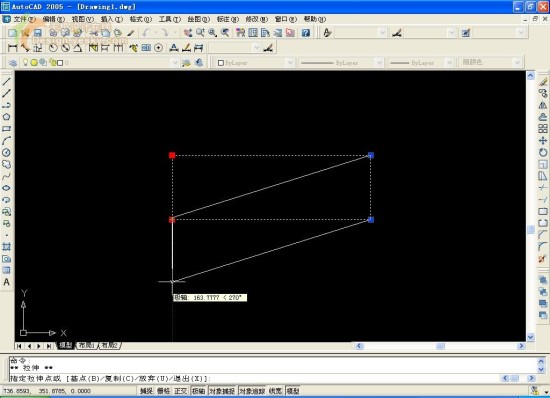Open the ByLayer color dropdown
550x398 pixels.
[254, 63]
